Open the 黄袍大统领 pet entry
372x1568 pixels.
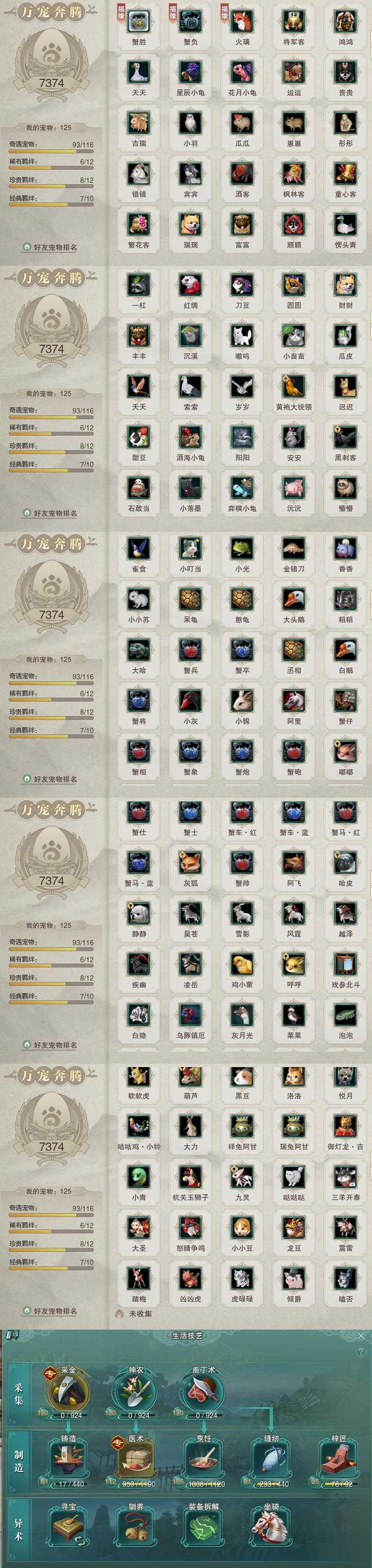294,386
